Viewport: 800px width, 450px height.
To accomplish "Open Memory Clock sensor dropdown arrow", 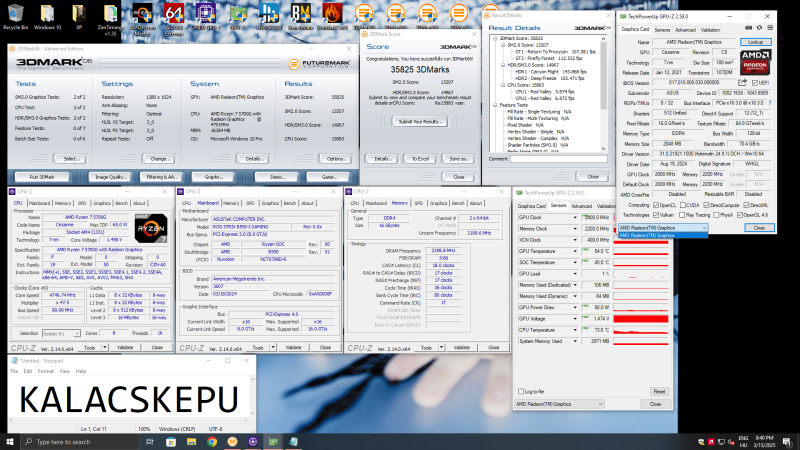I will click(574, 229).
